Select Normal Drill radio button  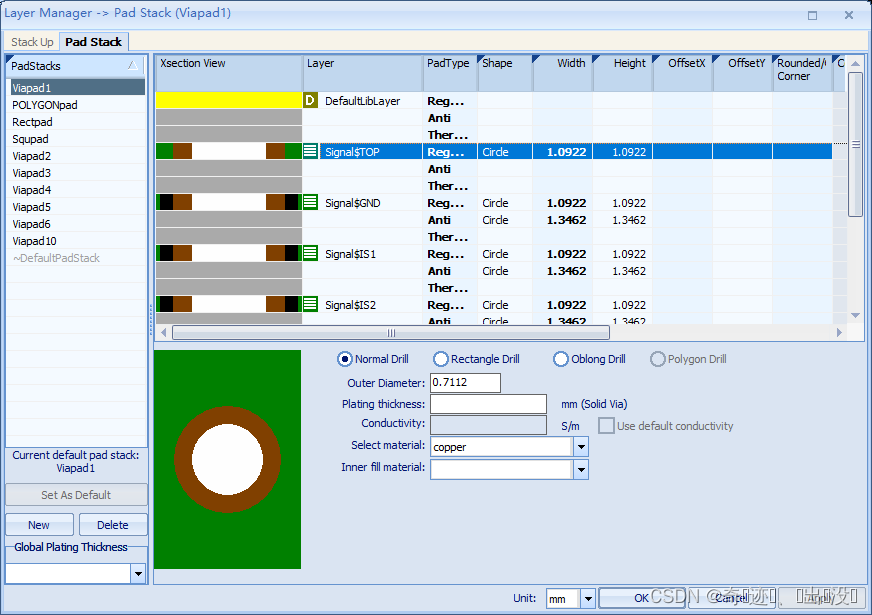point(345,359)
